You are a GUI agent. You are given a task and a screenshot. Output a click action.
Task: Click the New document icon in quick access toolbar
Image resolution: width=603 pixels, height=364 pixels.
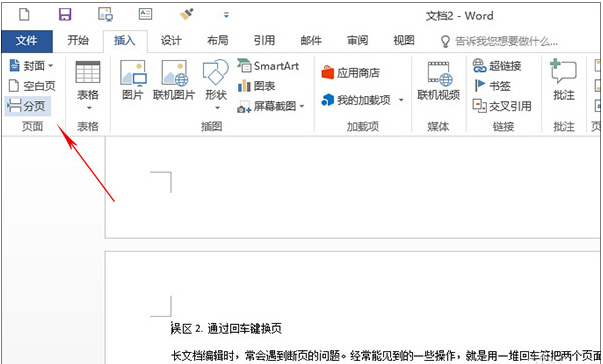[24, 15]
